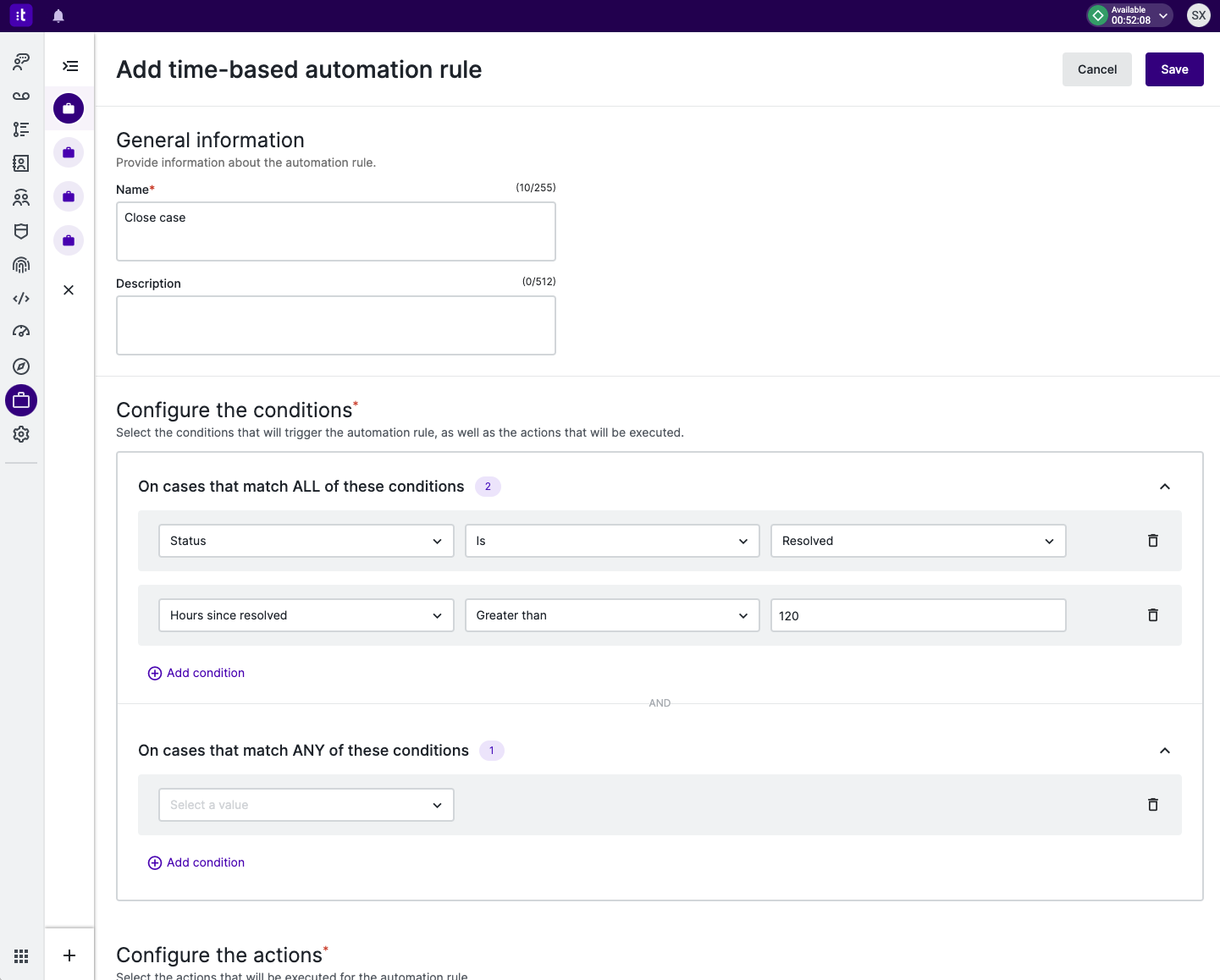
Task: Click inside the Description text field
Action: pos(336,325)
